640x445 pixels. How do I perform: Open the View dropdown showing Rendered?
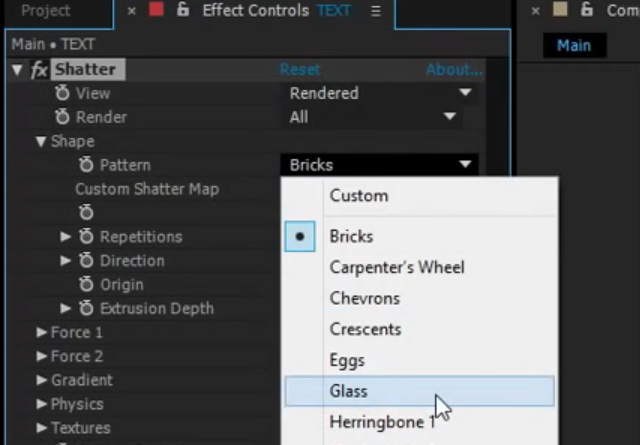[x=380, y=93]
